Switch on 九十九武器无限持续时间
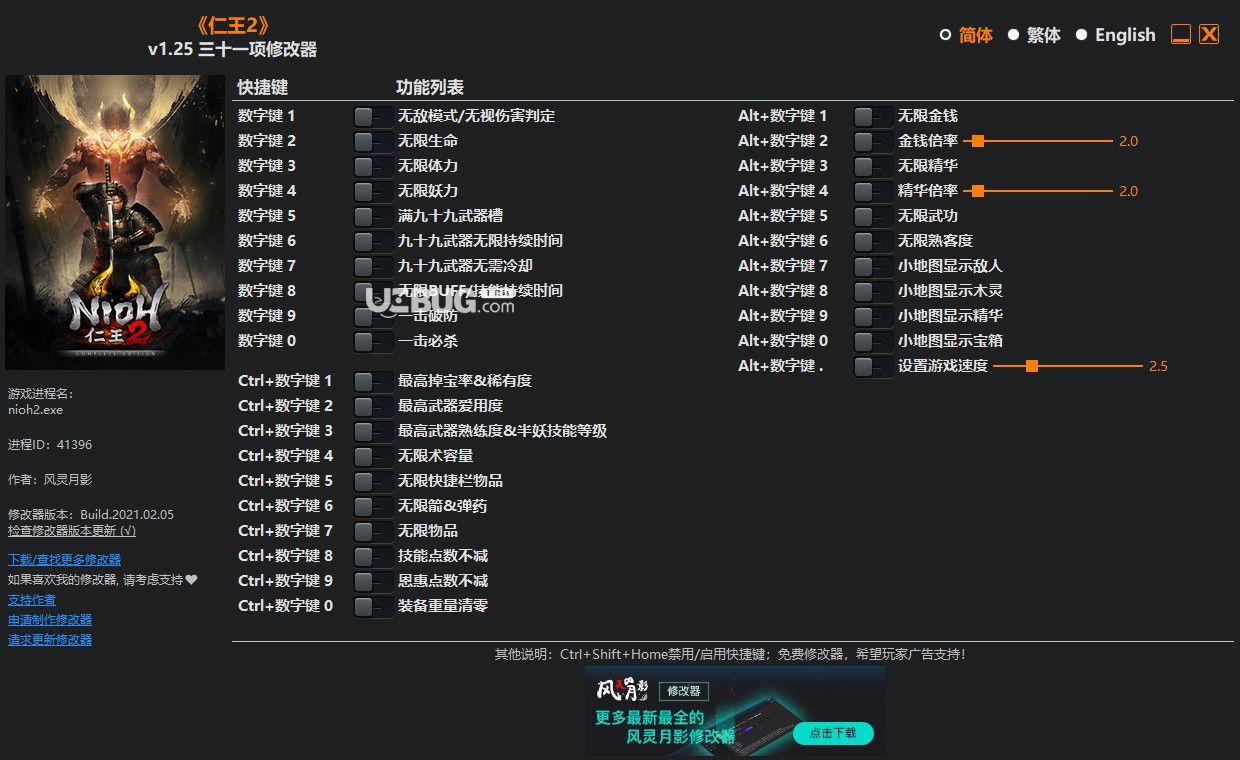Screen dimensions: 1240x760 point(373,241)
